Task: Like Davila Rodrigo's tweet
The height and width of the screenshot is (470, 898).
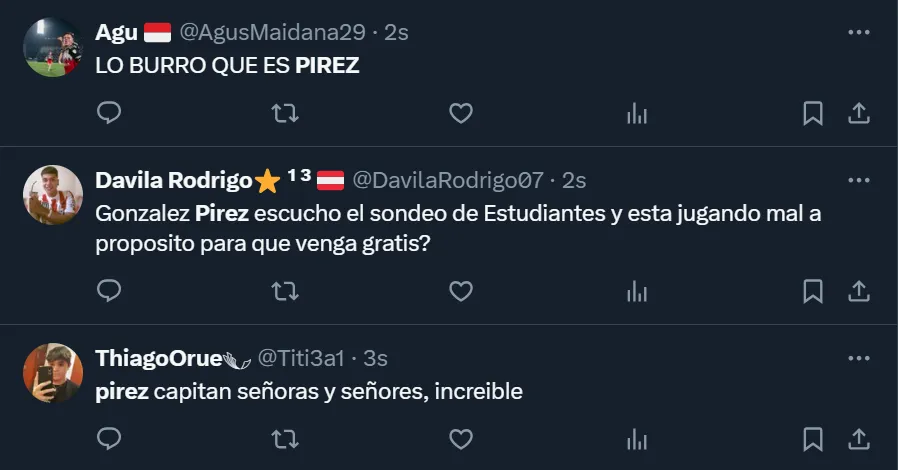Action: [460, 291]
